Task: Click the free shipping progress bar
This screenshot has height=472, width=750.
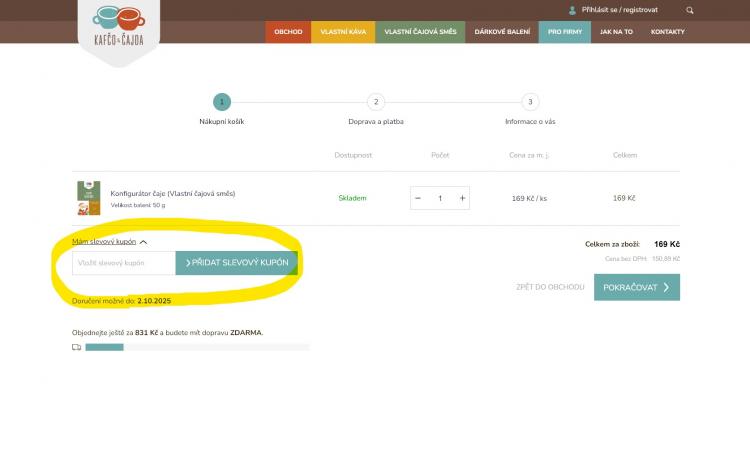Action: [197, 347]
